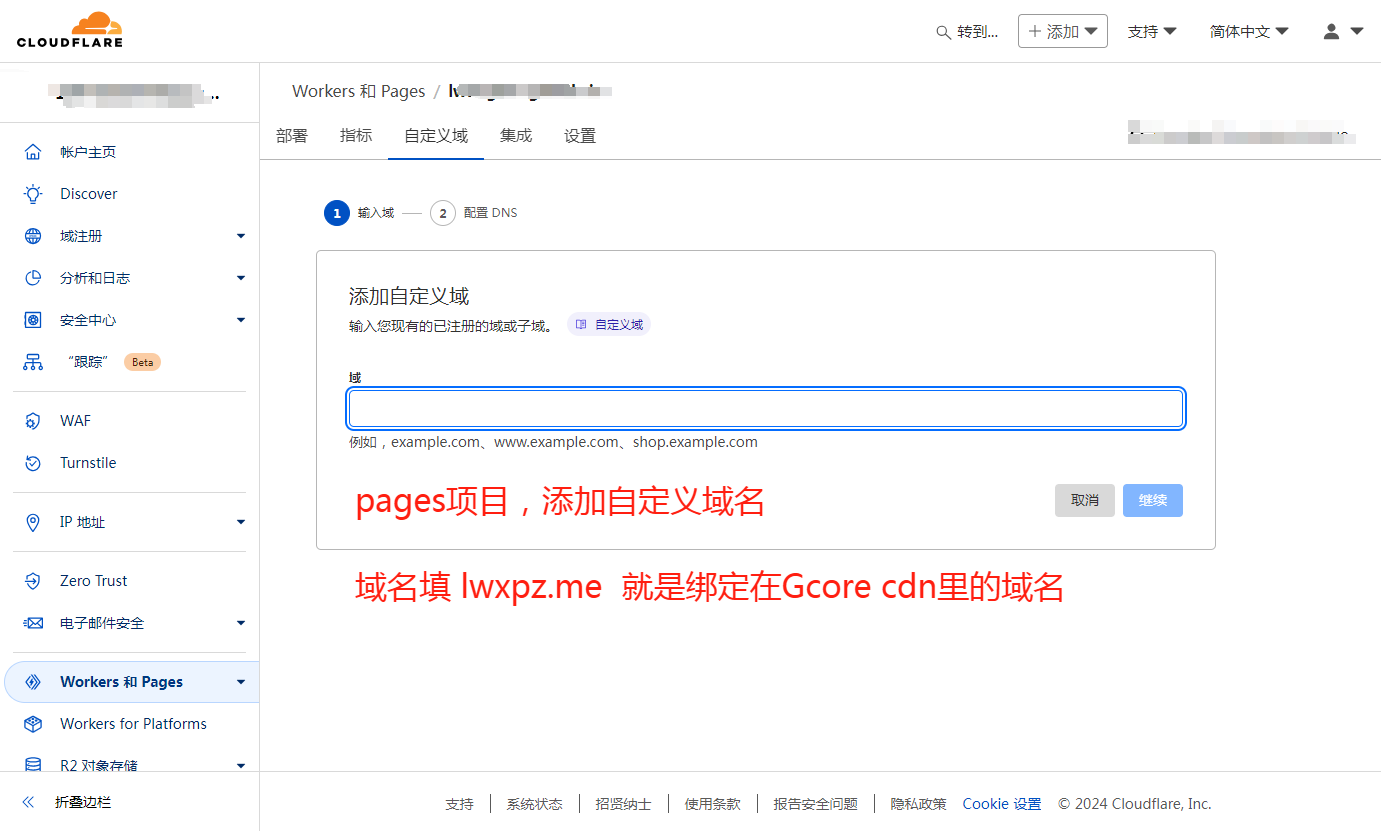
Task: Open the search magnifier icon
Action: pos(943,32)
